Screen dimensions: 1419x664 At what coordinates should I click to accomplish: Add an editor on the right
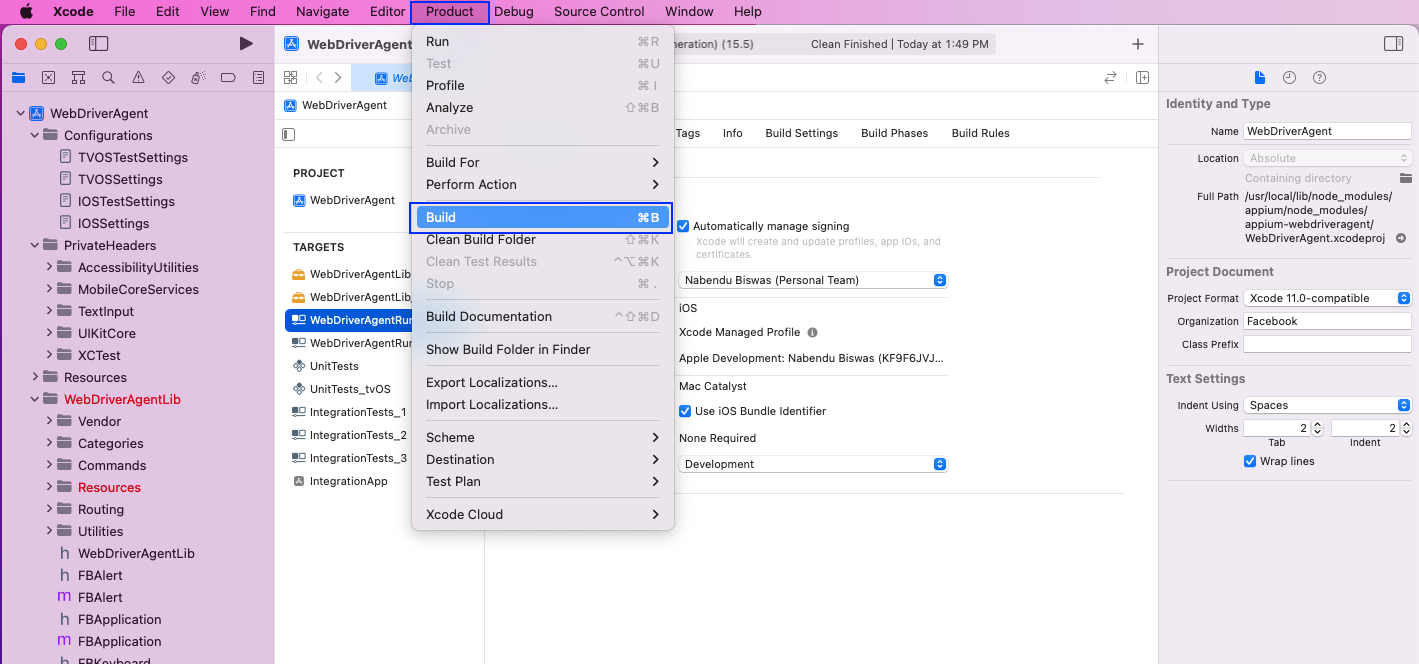pyautogui.click(x=1142, y=78)
